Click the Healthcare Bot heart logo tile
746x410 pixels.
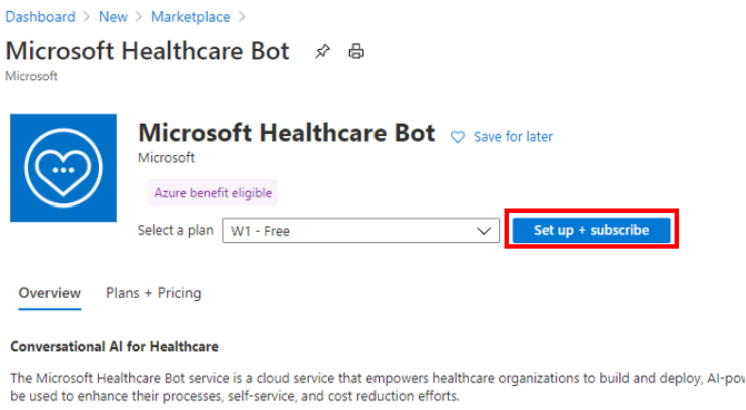(x=63, y=168)
